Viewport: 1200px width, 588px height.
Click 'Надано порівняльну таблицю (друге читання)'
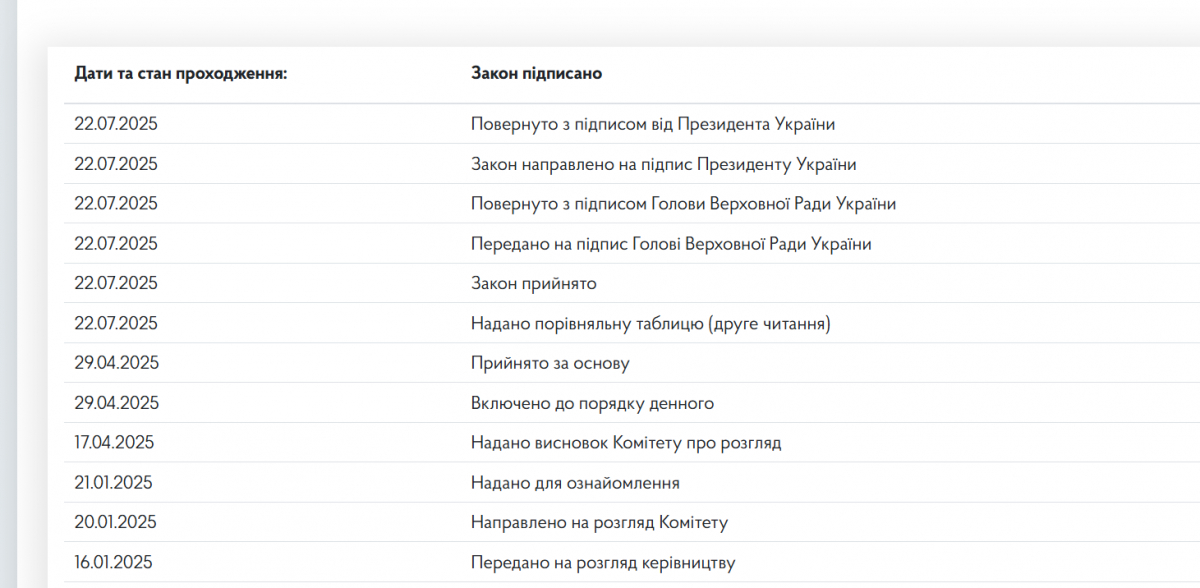651,324
